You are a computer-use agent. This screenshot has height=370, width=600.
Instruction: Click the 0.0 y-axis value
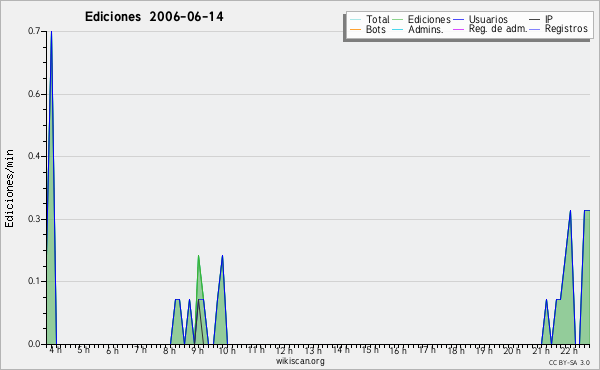click(34, 344)
